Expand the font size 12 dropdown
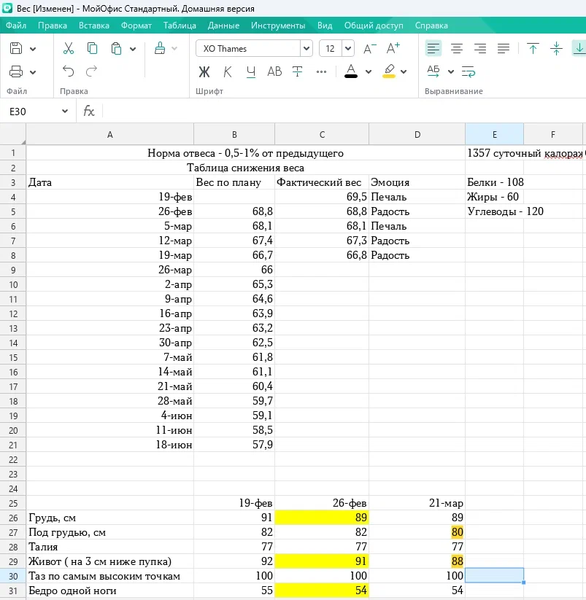This screenshot has width=586, height=600. tap(348, 49)
